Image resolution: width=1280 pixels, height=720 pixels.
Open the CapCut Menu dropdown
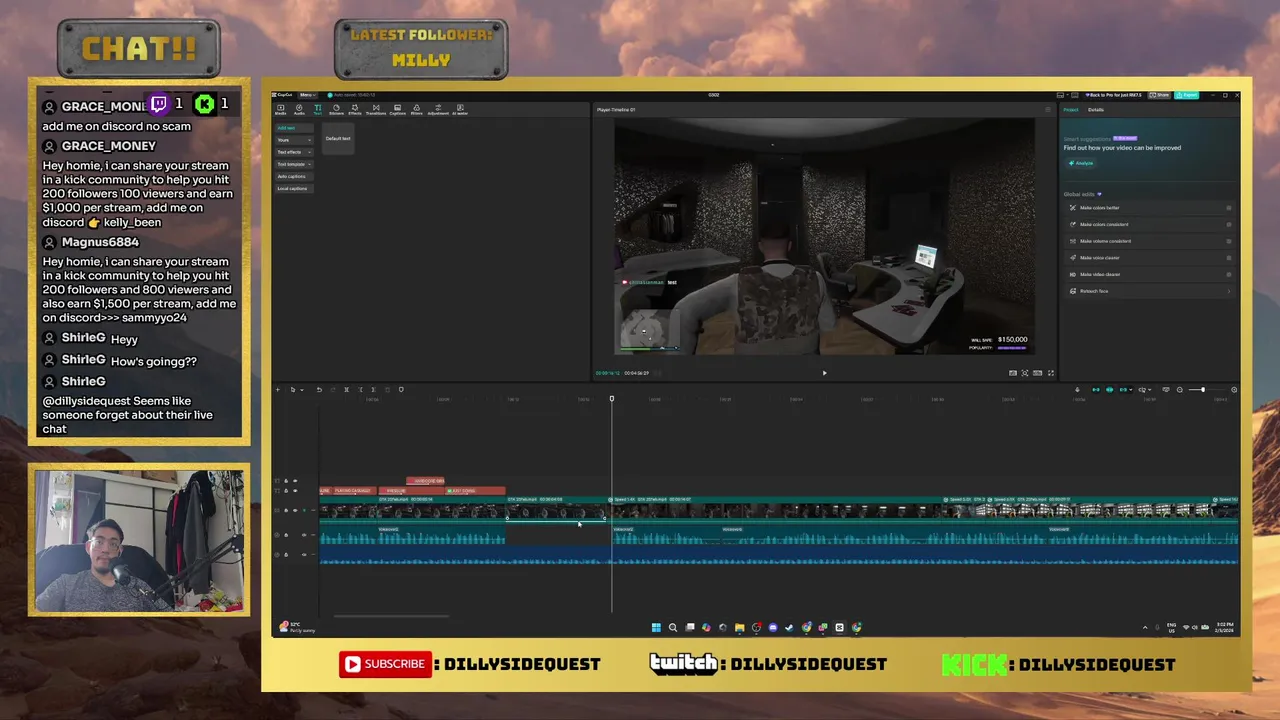pos(308,95)
